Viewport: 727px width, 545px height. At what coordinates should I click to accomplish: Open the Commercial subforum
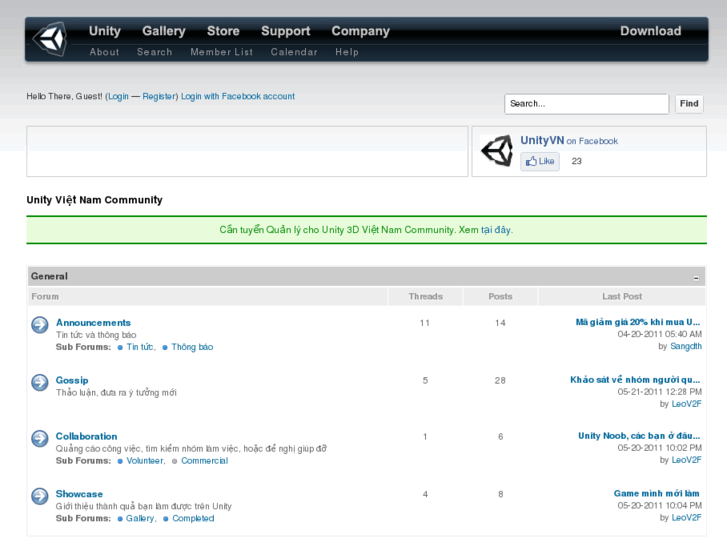pos(204,461)
